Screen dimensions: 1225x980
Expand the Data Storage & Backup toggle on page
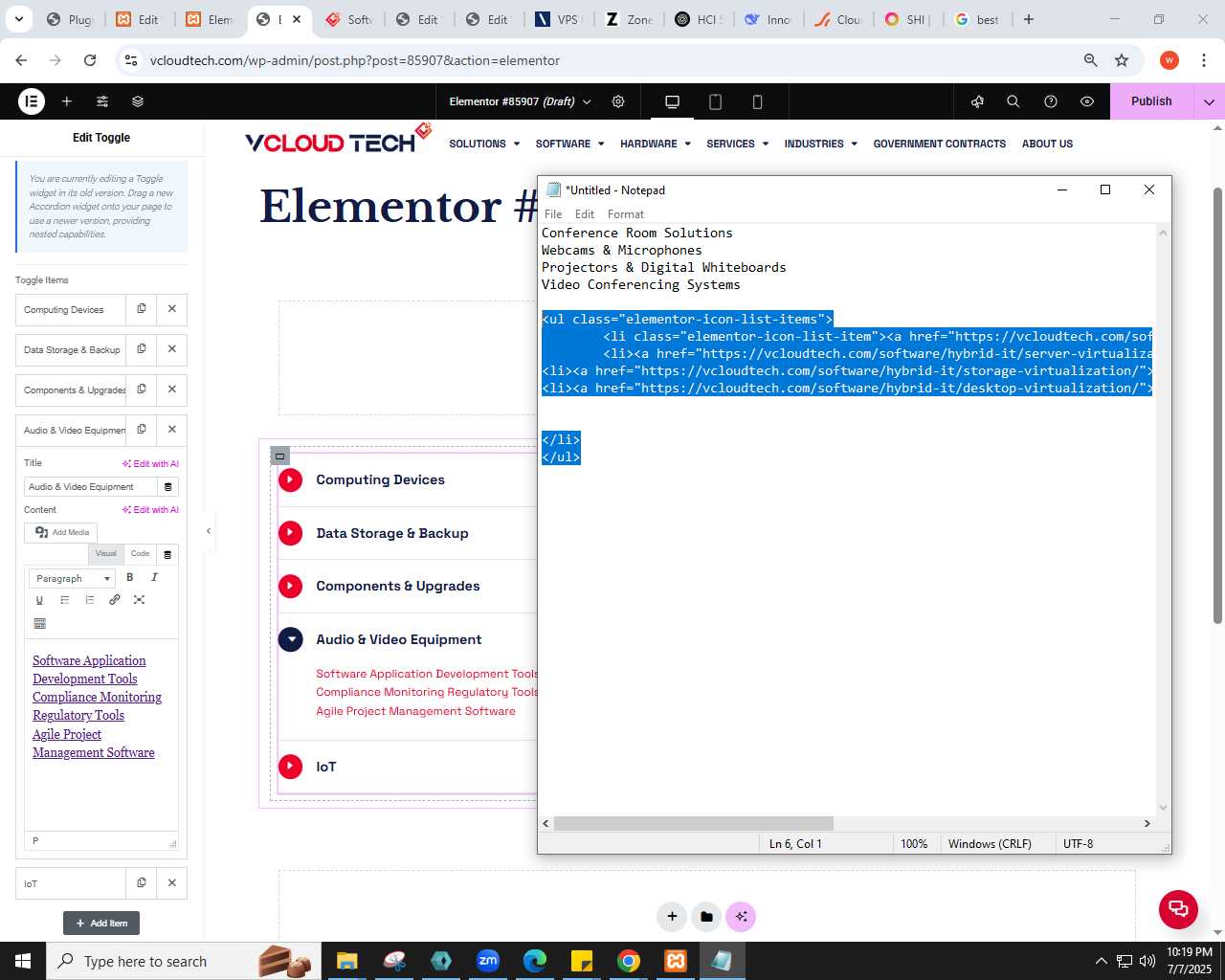[x=392, y=533]
